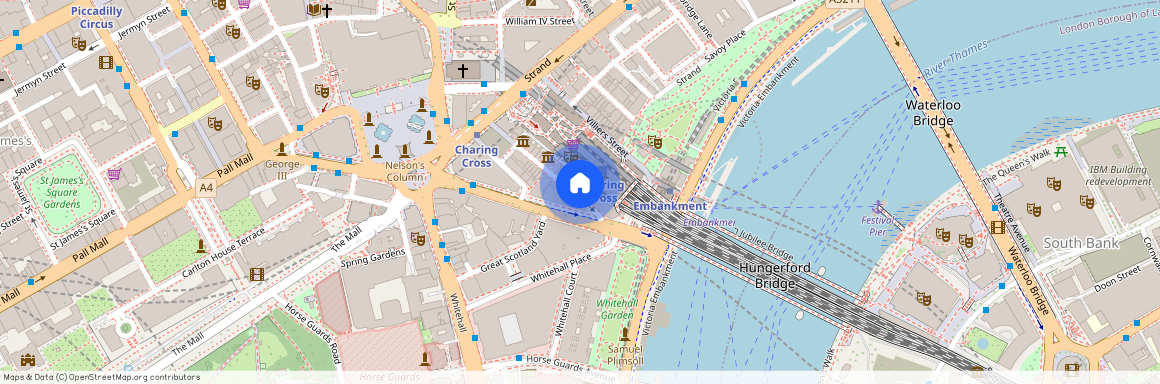This screenshot has height=384, width=1160.
Task: Click theatre masks icon near Piccadilly Circus
Action: 79,44
